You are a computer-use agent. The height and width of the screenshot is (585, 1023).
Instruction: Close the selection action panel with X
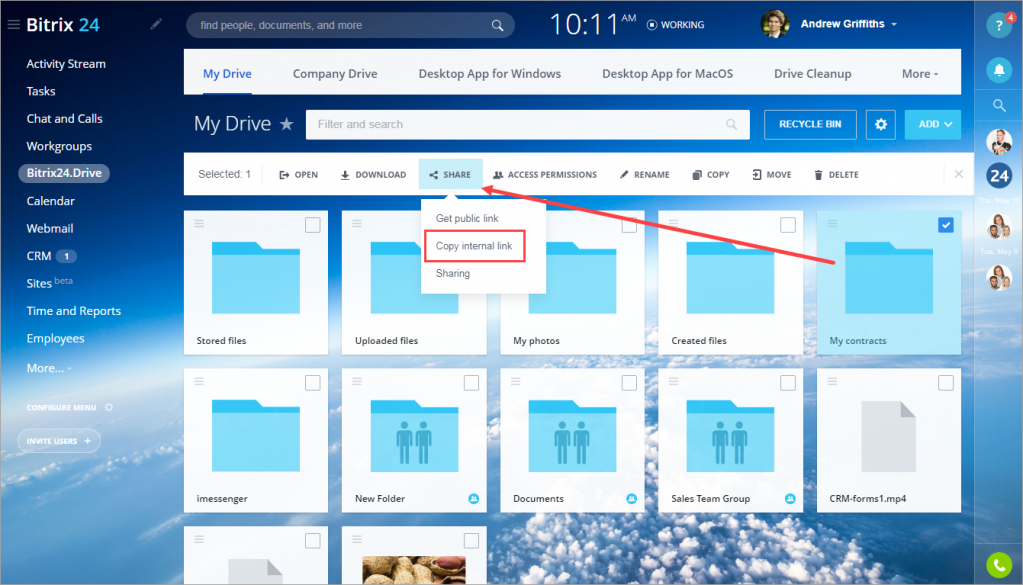[958, 174]
